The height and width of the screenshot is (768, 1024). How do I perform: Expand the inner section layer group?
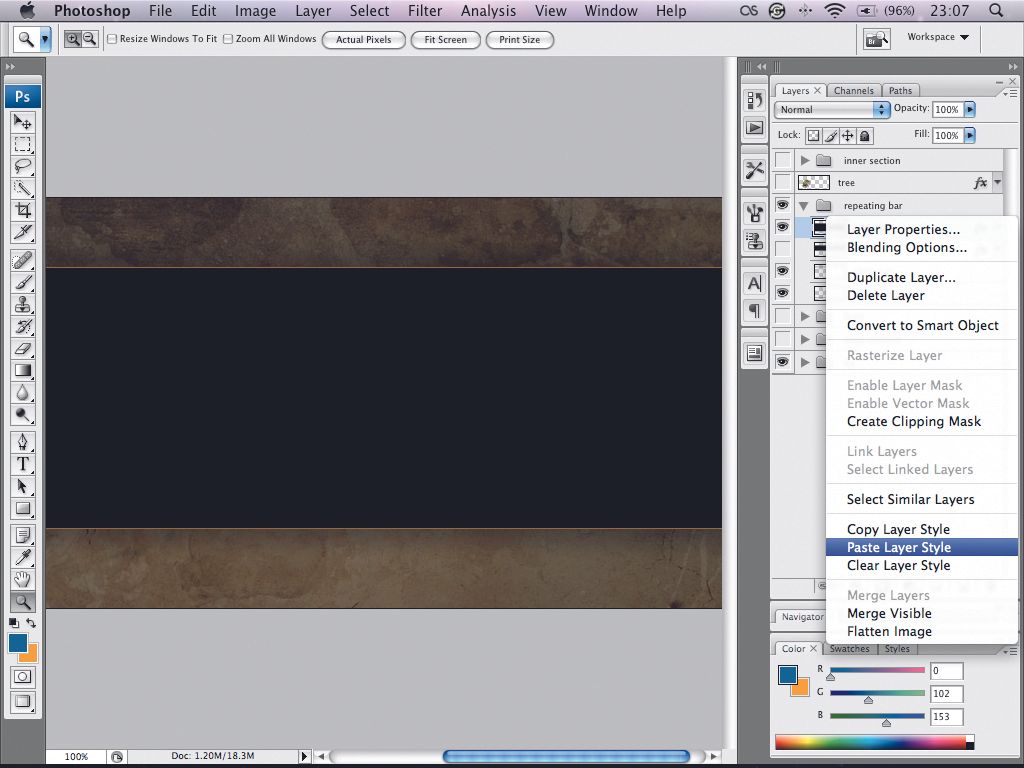click(806, 159)
